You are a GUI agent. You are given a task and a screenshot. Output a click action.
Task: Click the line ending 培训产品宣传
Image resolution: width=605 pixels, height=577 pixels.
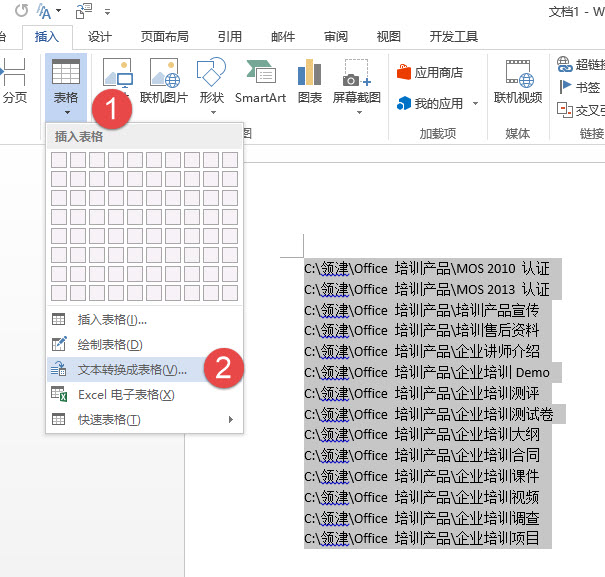pos(422,310)
